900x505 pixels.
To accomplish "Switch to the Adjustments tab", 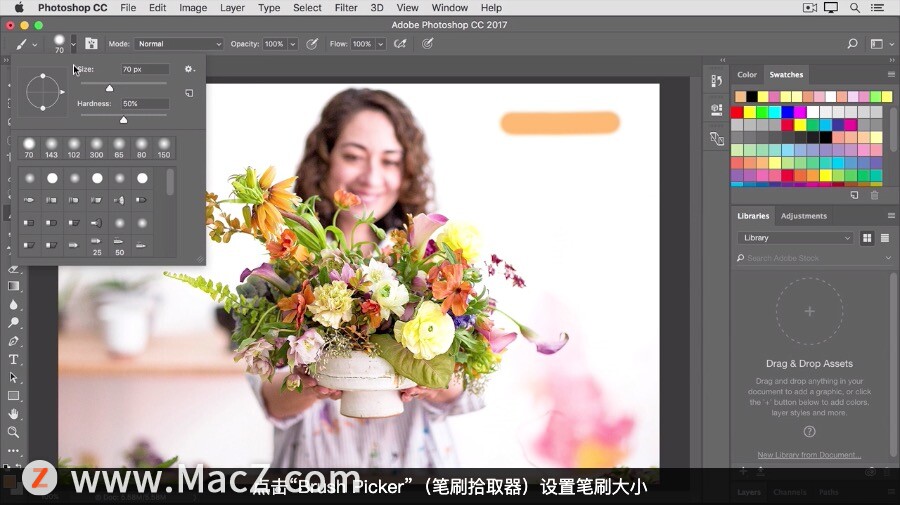I will (804, 216).
